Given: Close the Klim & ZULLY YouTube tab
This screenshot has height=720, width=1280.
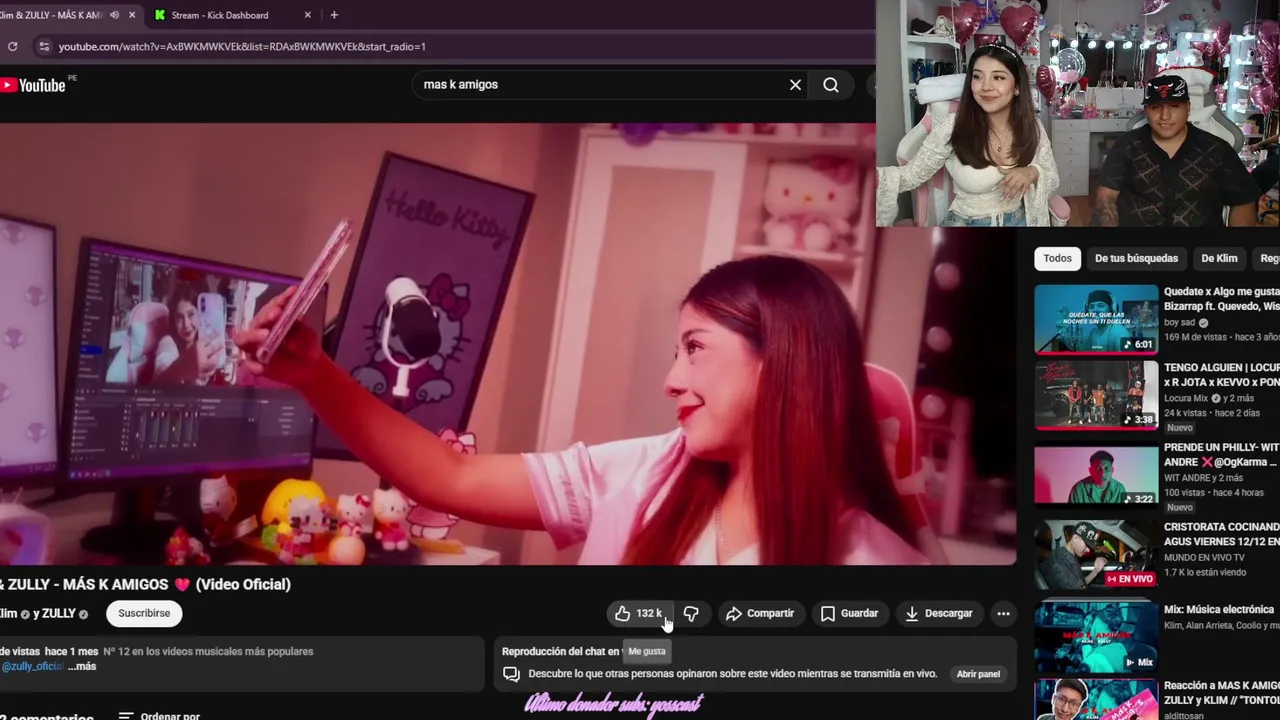Looking at the screenshot, I should pos(131,15).
